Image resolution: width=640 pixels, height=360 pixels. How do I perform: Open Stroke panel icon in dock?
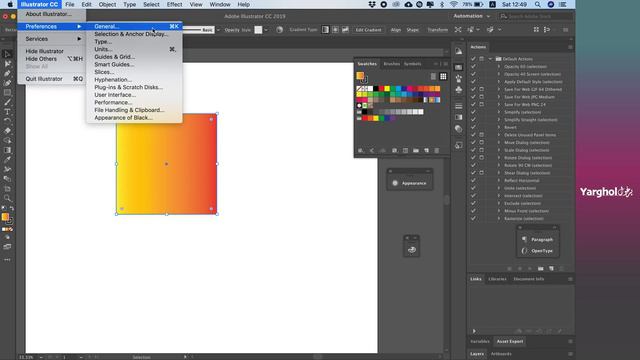pos(459,106)
